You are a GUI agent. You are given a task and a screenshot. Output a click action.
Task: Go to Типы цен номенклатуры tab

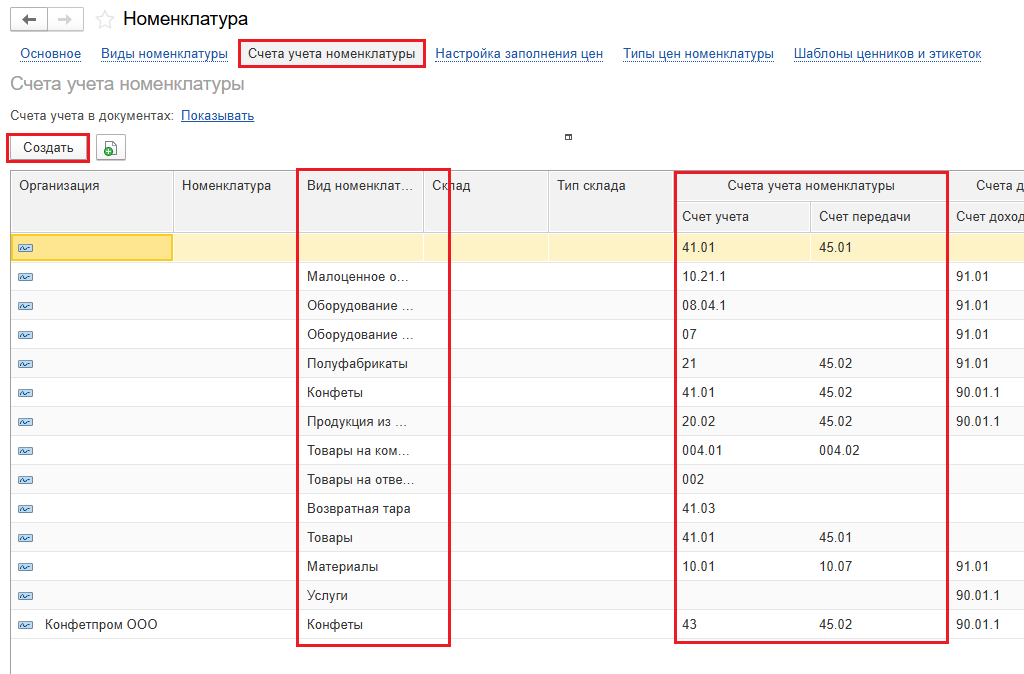(x=698, y=54)
